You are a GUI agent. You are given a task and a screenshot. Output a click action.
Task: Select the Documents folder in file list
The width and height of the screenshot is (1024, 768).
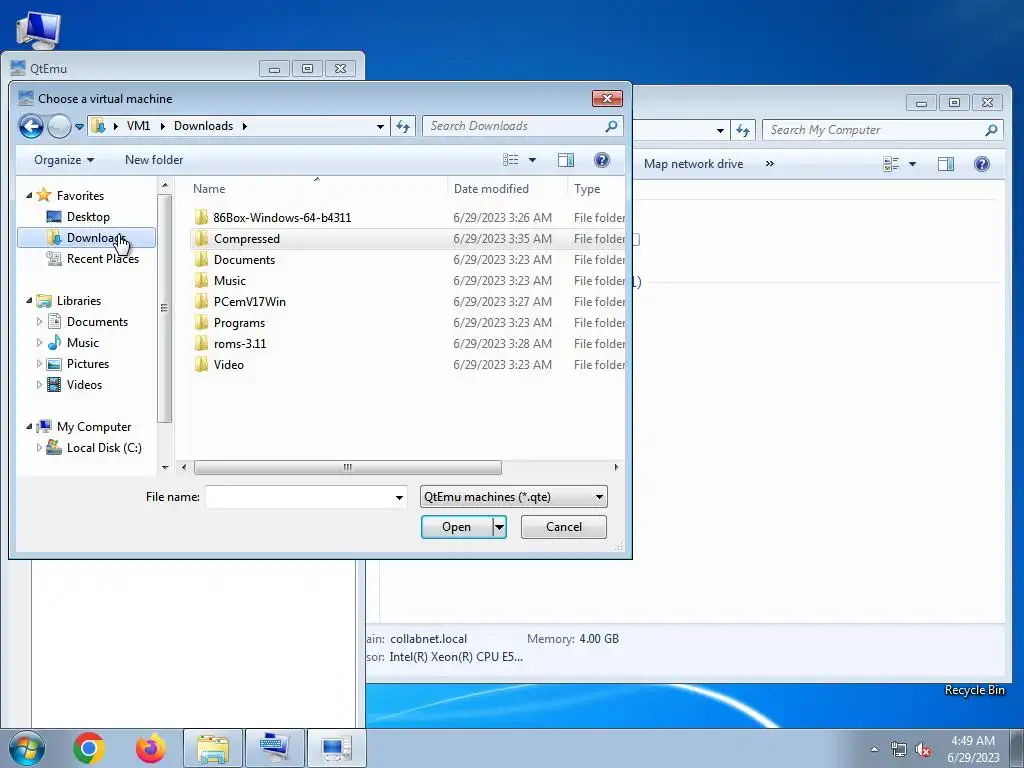pyautogui.click(x=244, y=259)
